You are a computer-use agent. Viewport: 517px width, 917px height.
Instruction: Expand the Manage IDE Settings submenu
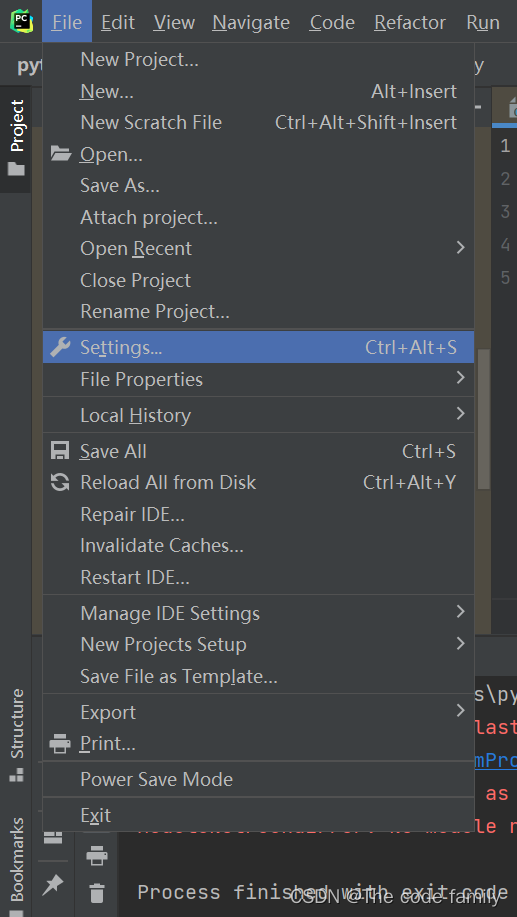click(460, 612)
